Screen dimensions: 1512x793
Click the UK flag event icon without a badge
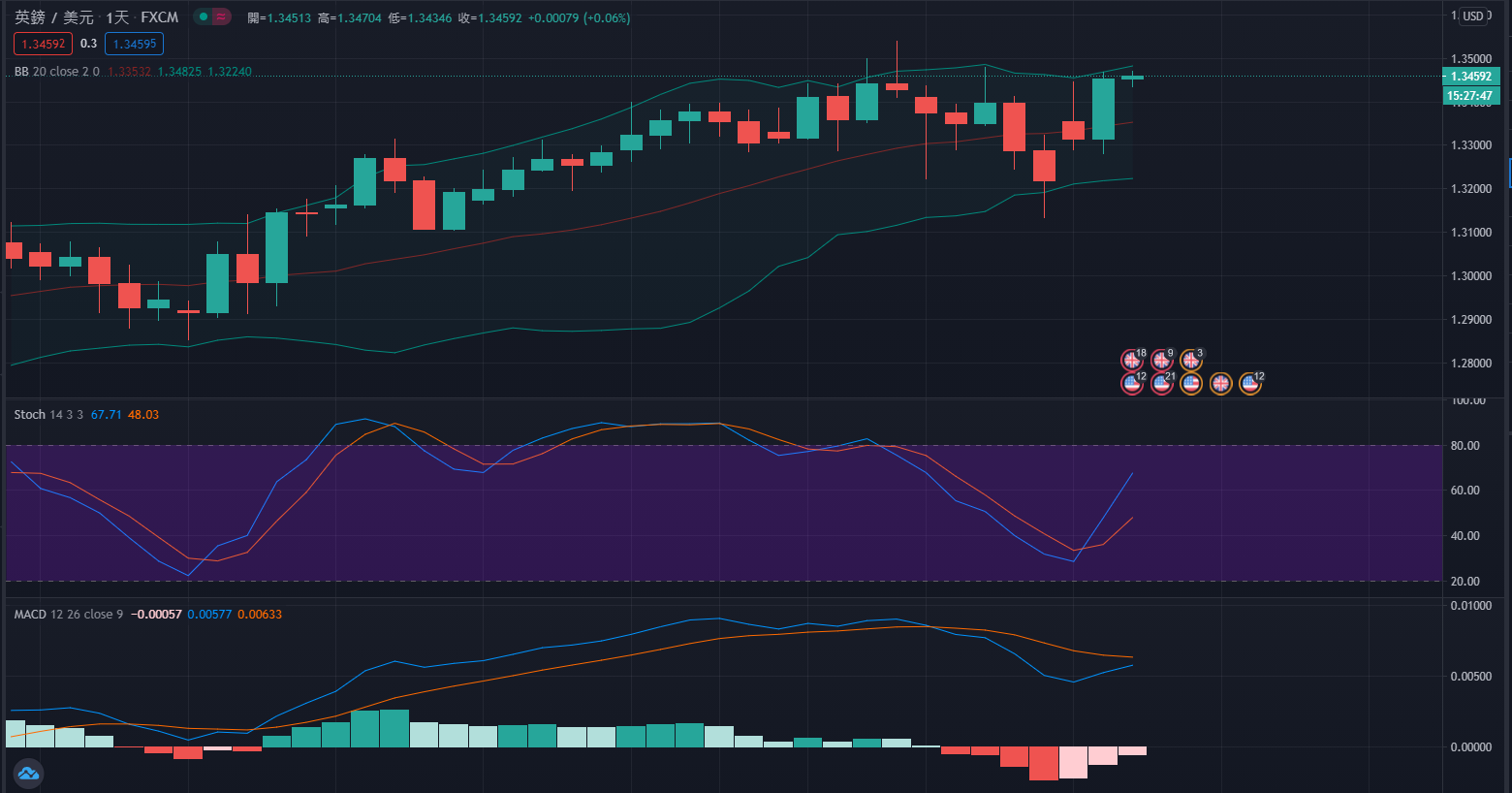(1220, 384)
